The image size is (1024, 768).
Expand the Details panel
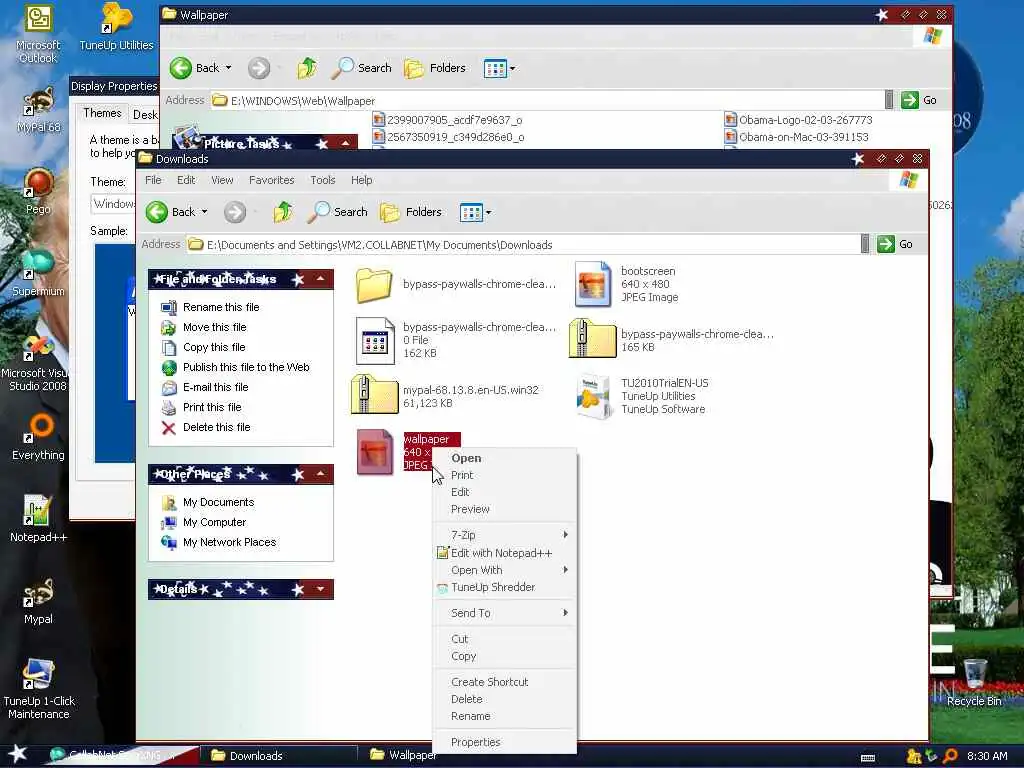[321, 589]
